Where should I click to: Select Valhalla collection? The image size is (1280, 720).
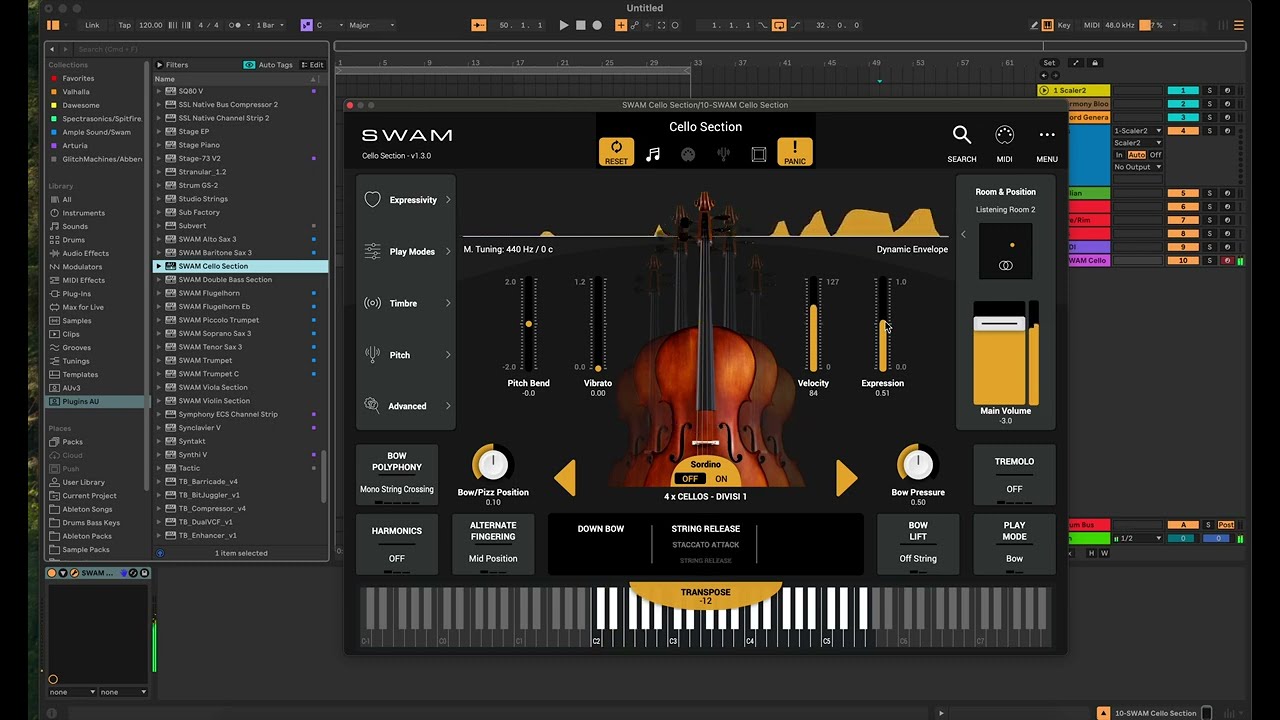click(x=76, y=92)
